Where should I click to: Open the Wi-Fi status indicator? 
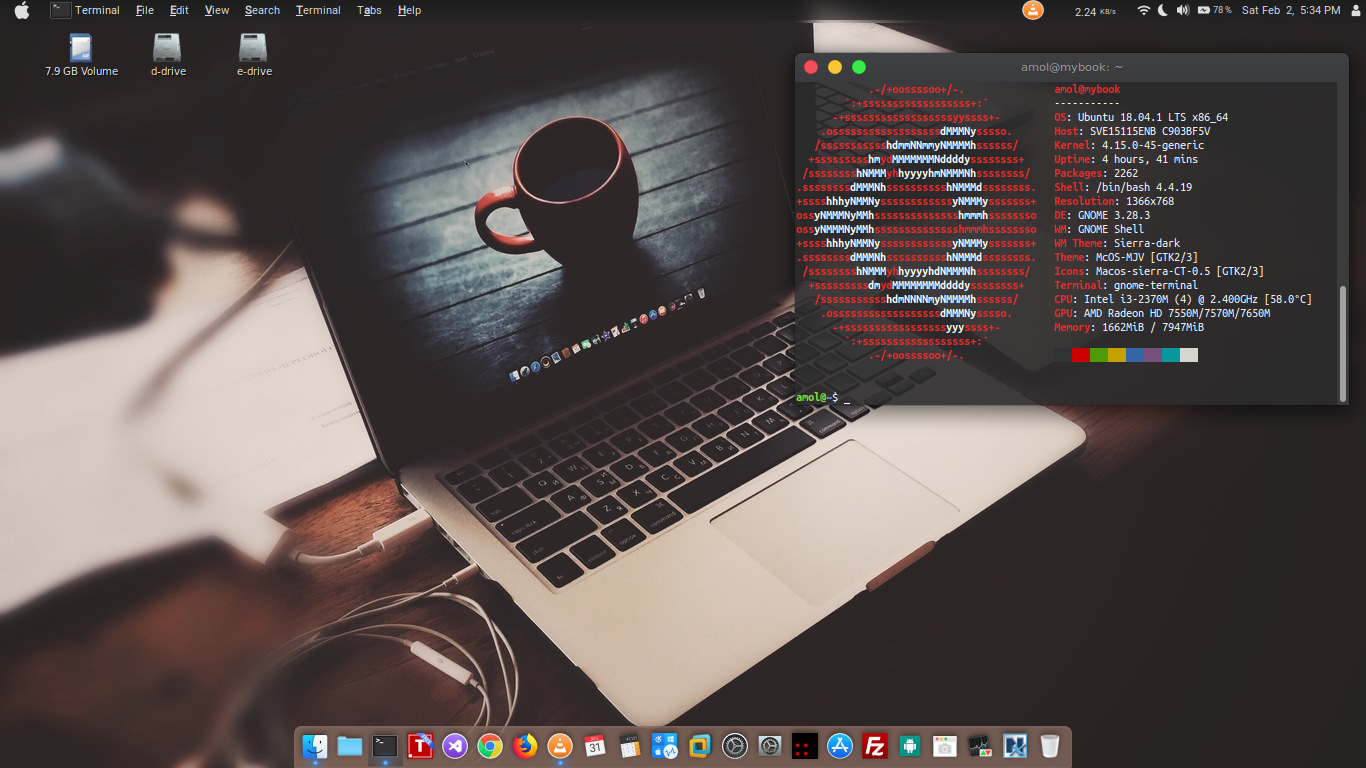1144,10
